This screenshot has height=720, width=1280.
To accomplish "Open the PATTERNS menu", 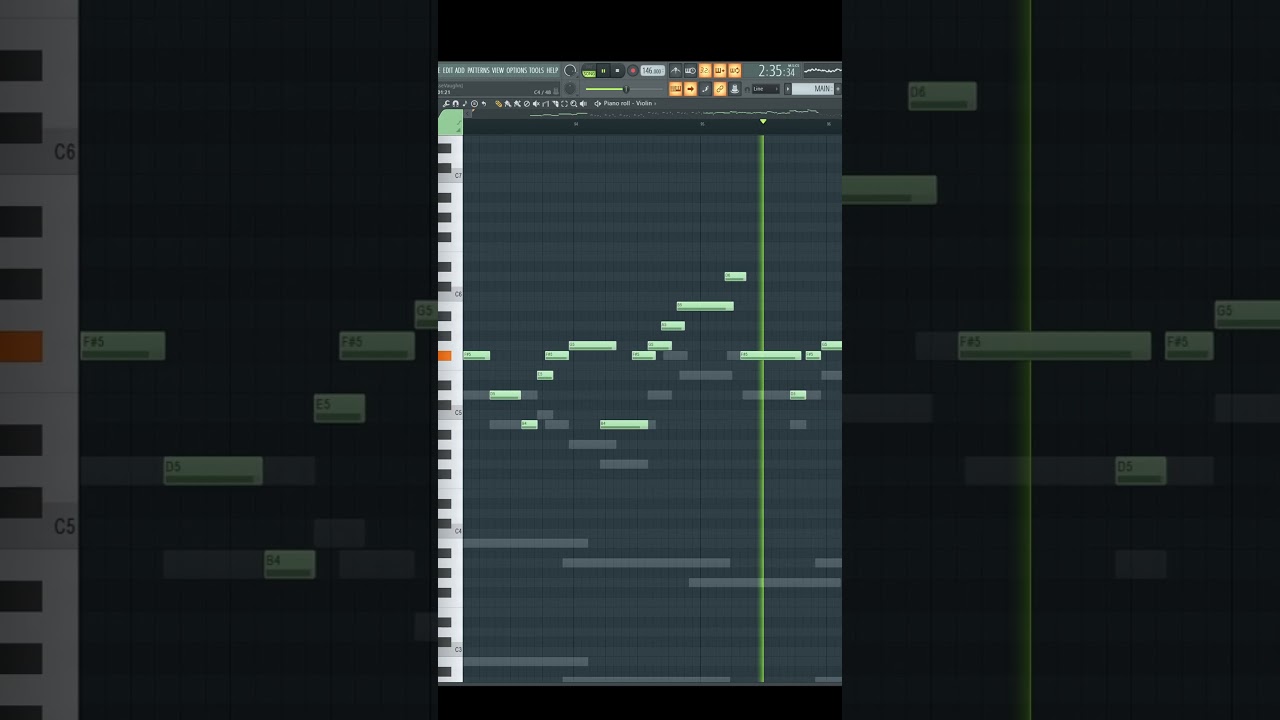I will pyautogui.click(x=478, y=70).
